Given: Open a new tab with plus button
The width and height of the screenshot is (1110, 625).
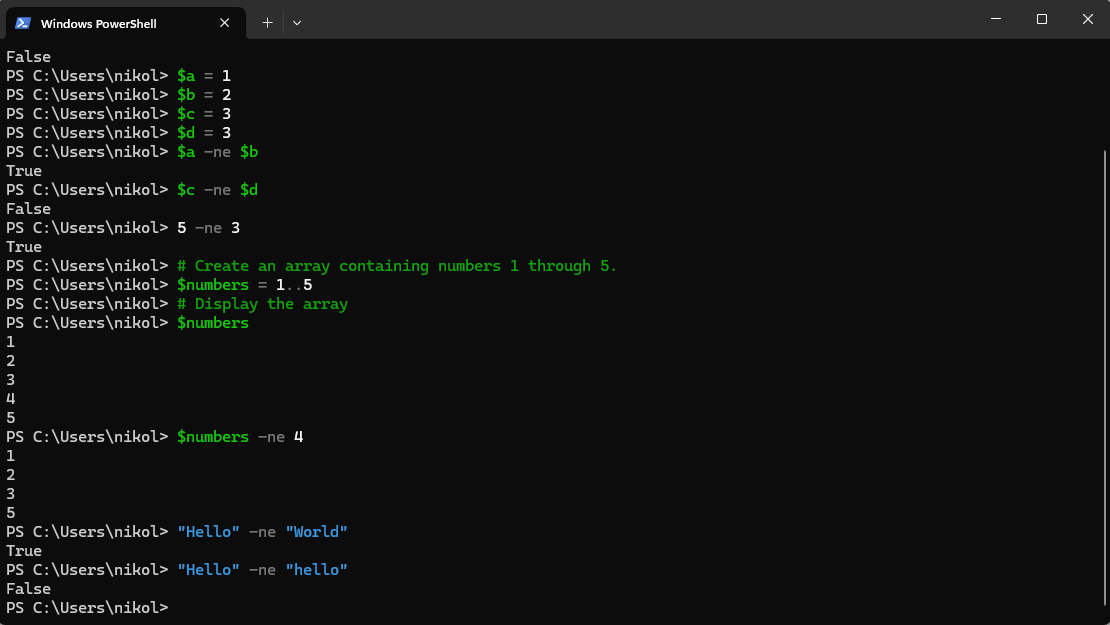Looking at the screenshot, I should point(267,23).
